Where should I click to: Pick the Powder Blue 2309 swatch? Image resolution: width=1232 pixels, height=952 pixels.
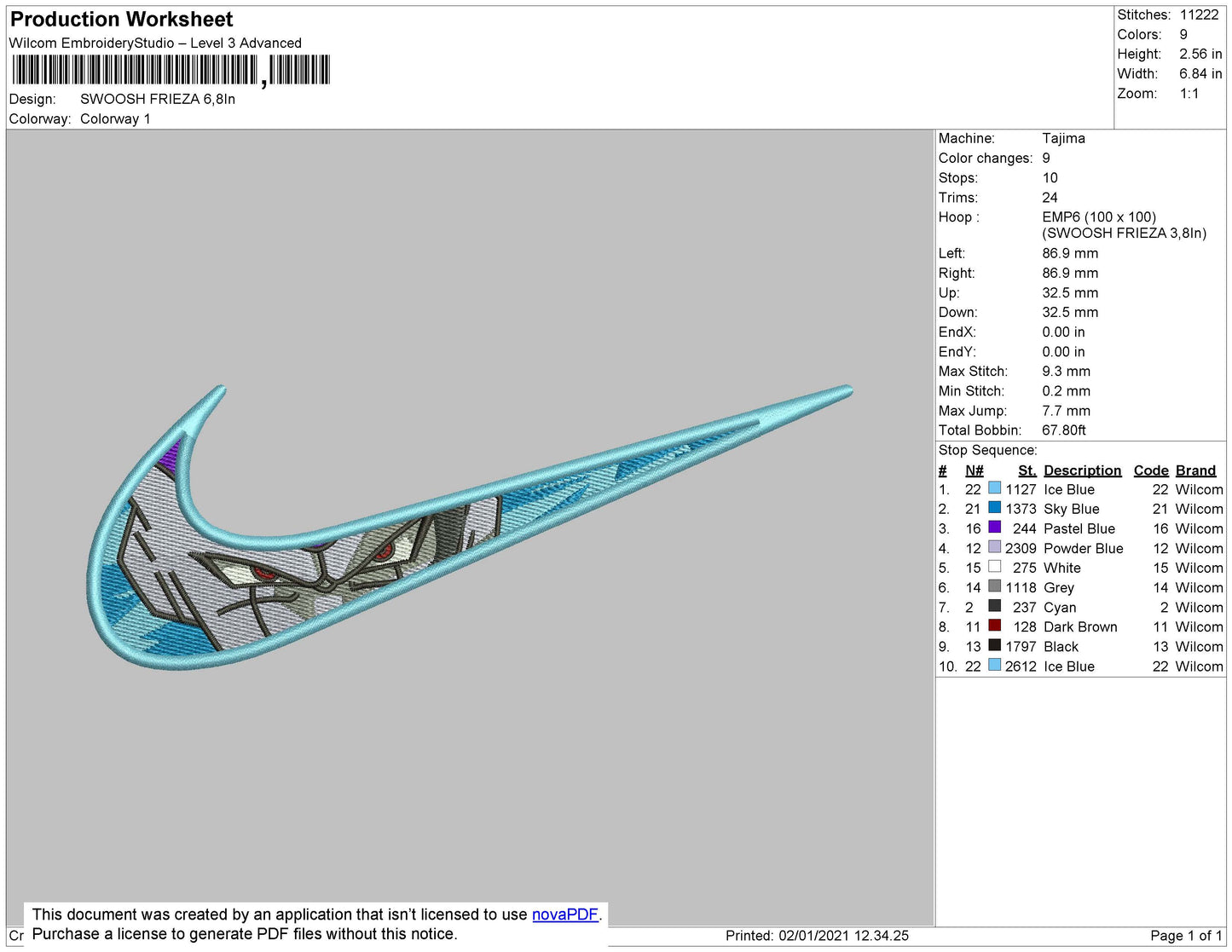(x=994, y=547)
